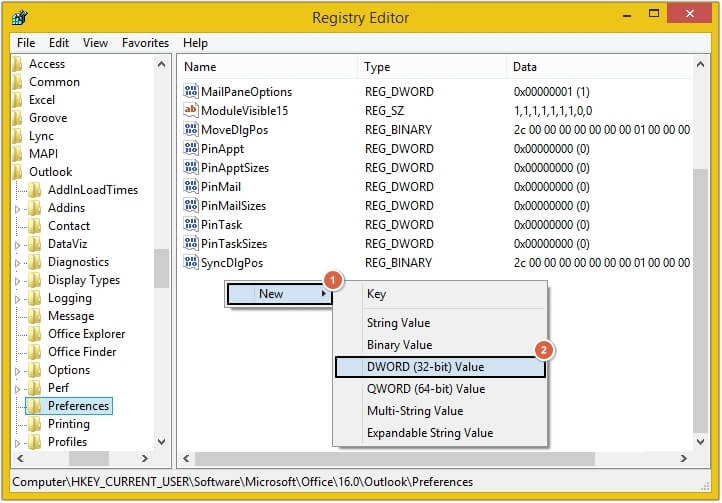Click the ModuleVisible15 data 1,1,1,1,1,1,1,0,0

pyautogui.click(x=553, y=111)
